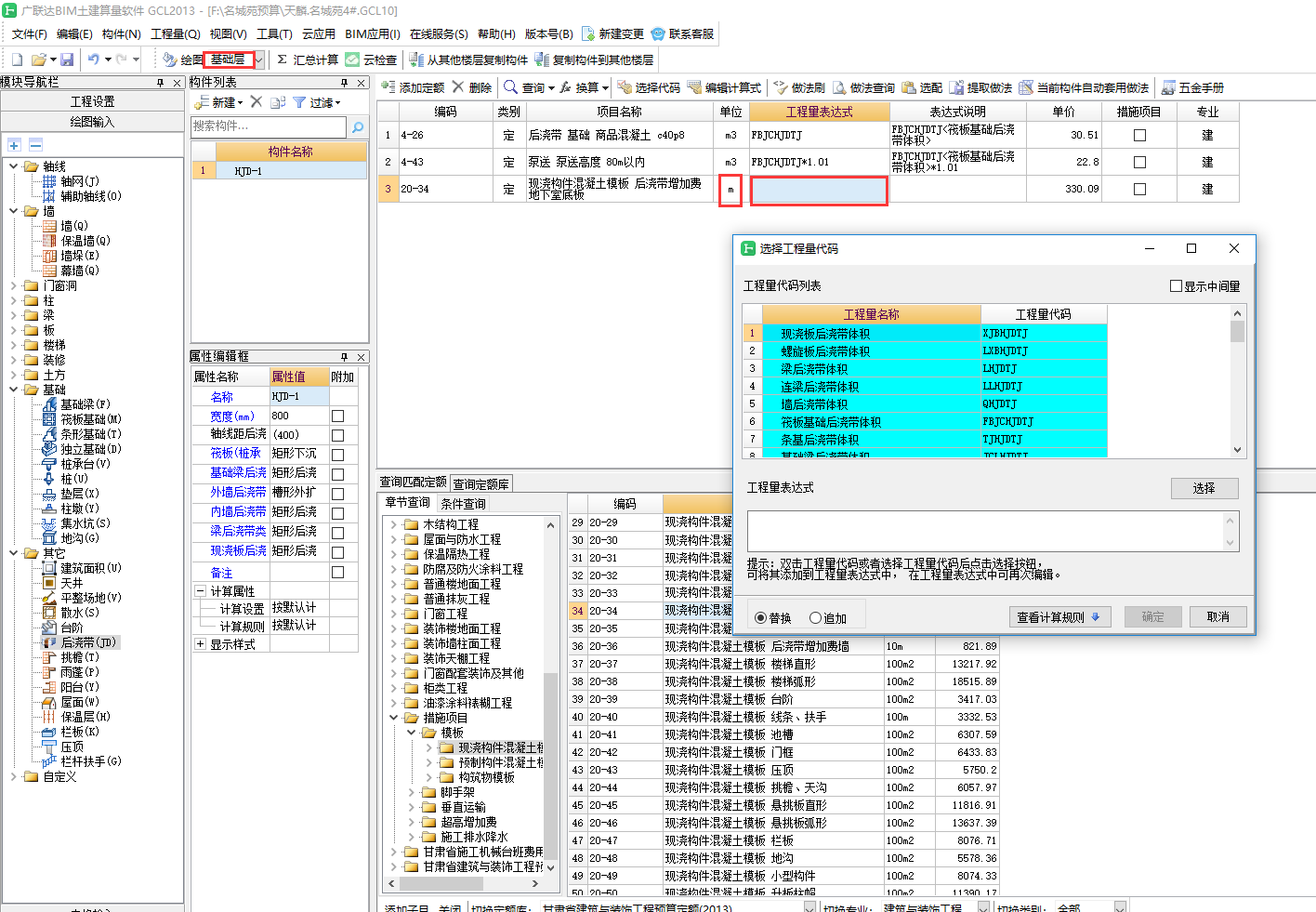The image size is (1316, 912).
Task: Collapse 基础 node in navigation tree
Action: click(14, 390)
